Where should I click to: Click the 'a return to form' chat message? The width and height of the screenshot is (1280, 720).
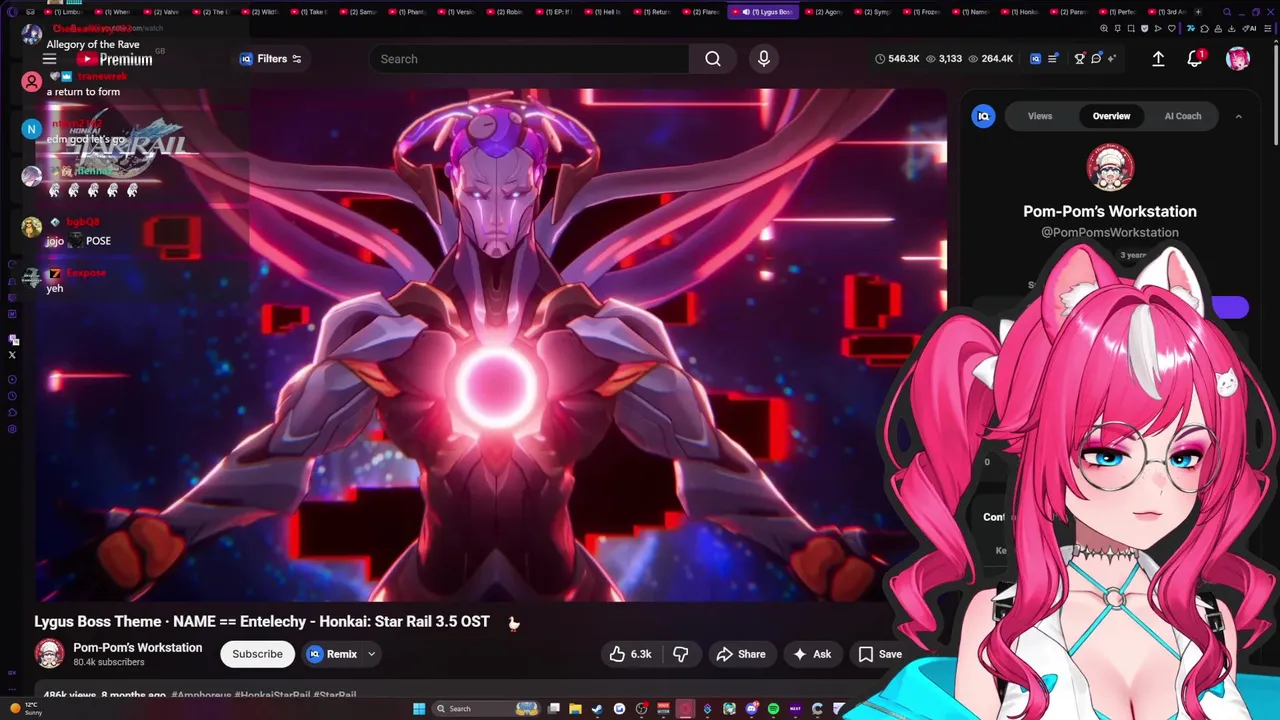point(83,92)
